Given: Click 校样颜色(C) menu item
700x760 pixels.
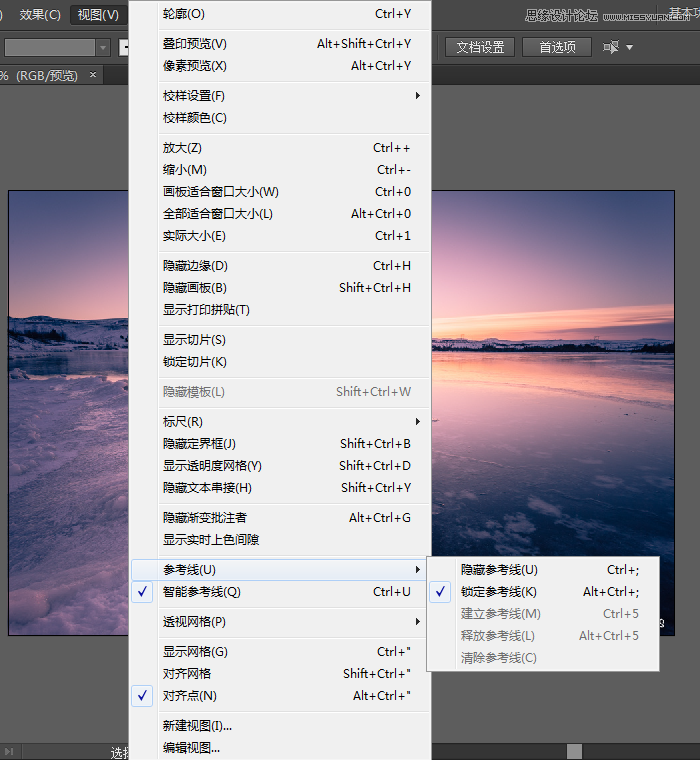Looking at the screenshot, I should pos(281,118).
